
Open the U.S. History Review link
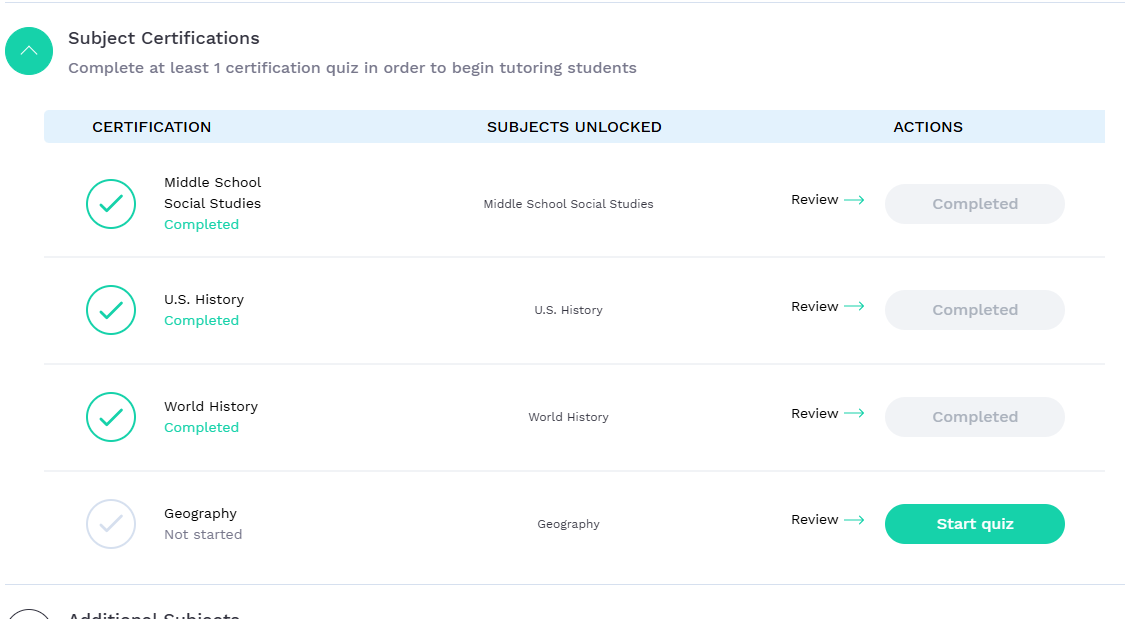click(815, 307)
